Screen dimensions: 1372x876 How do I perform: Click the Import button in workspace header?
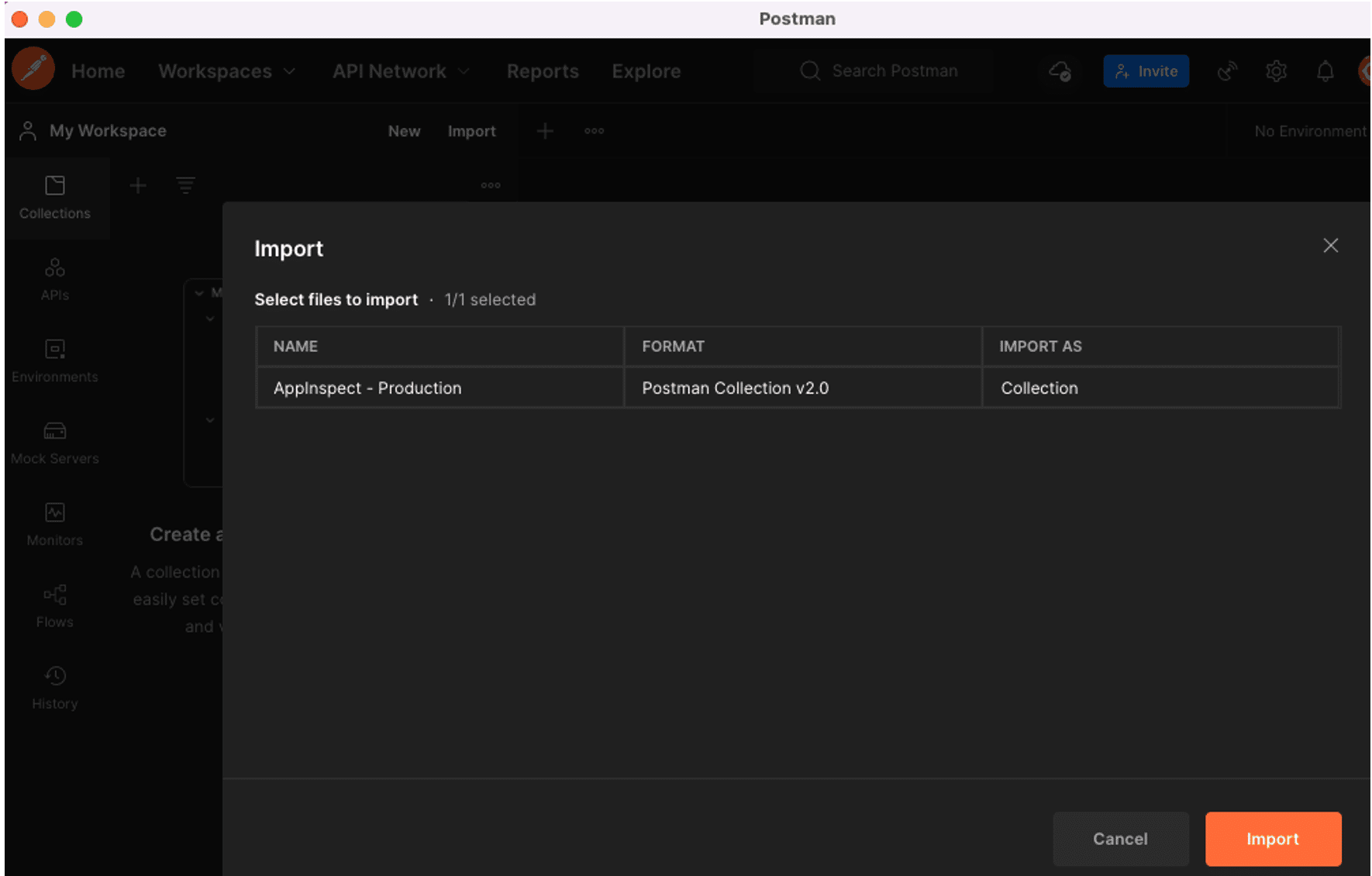click(472, 131)
